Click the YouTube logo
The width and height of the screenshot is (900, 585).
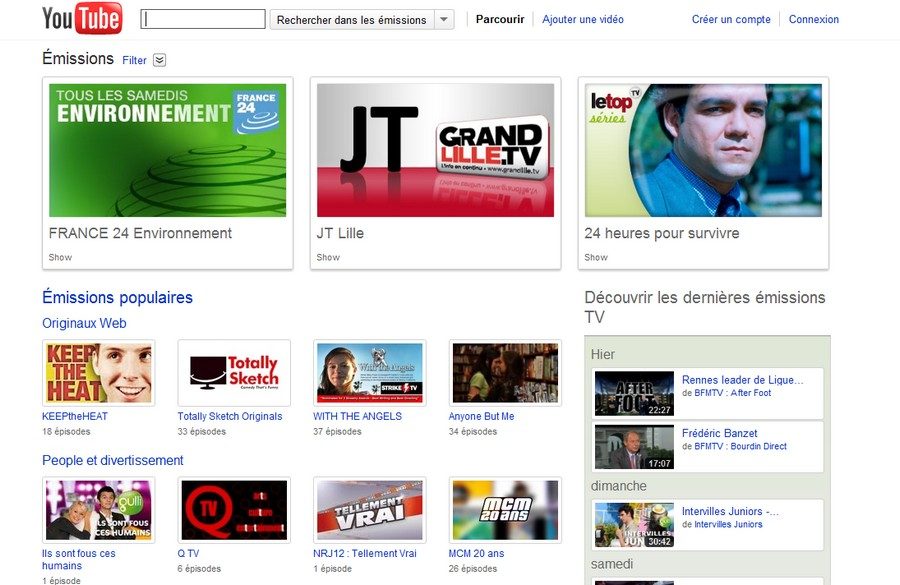82,19
